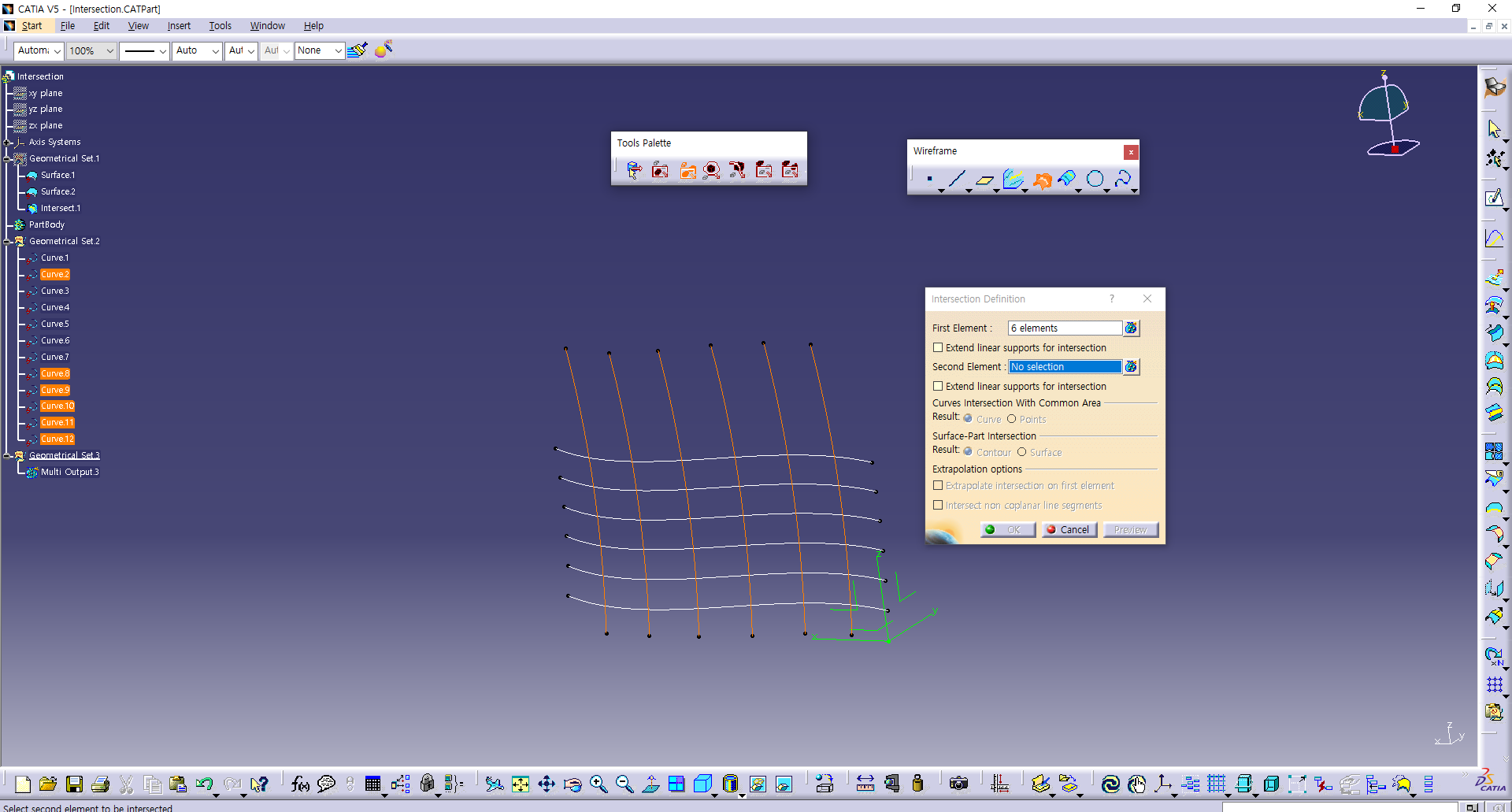Open the Tools menu
The height and width of the screenshot is (812, 1512).
pyautogui.click(x=220, y=26)
